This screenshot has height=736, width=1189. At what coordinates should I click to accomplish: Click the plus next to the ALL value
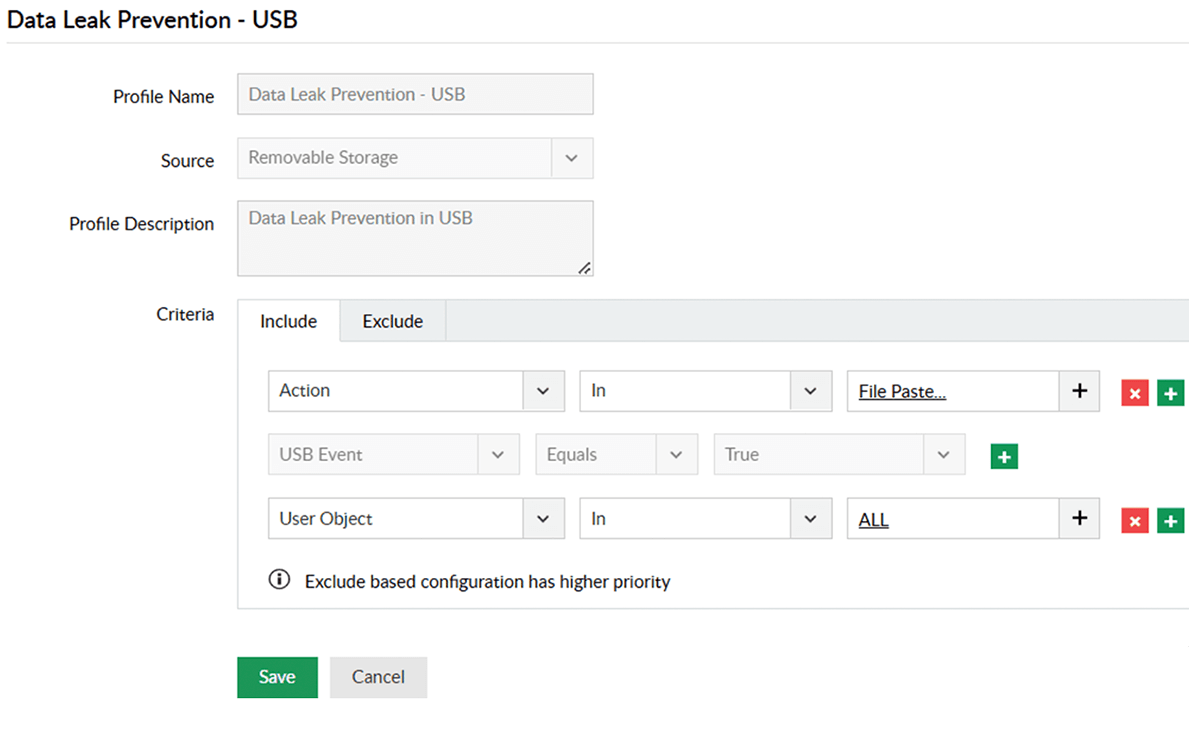(1079, 518)
